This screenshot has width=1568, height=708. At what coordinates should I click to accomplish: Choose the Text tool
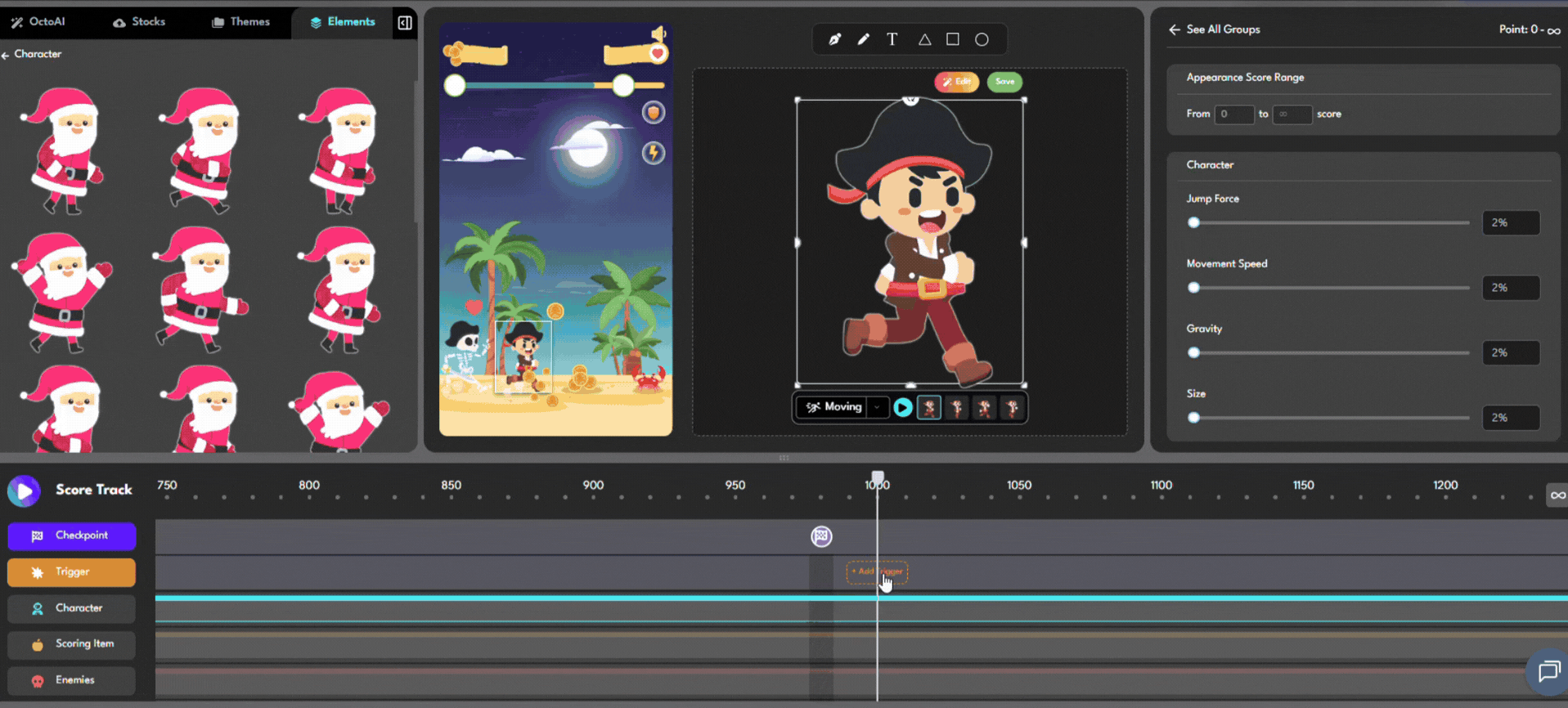click(x=892, y=39)
